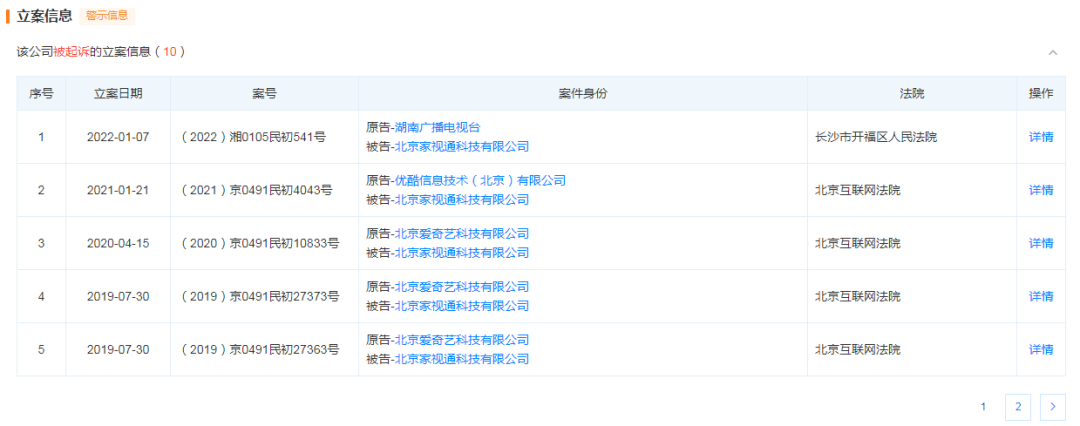Open defendant 北京家视通科技有限公司 in row 2

pos(461,200)
